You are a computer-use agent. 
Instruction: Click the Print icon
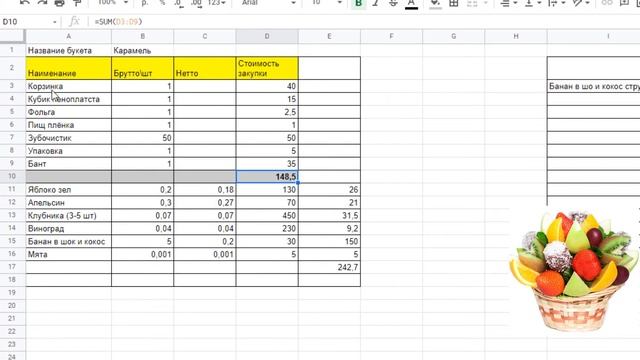click(60, 2)
